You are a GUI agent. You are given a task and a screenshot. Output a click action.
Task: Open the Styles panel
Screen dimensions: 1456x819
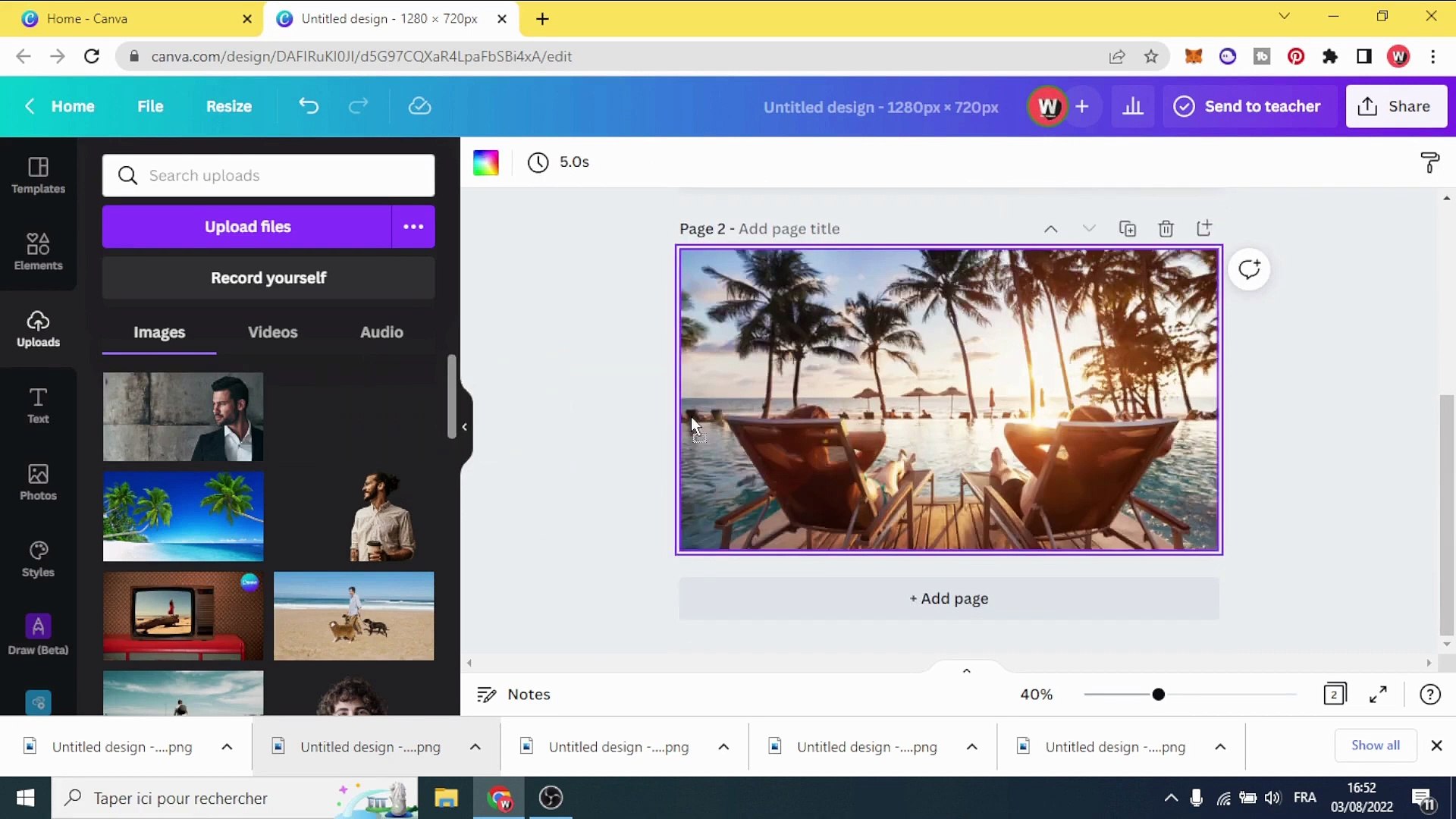[x=38, y=559]
